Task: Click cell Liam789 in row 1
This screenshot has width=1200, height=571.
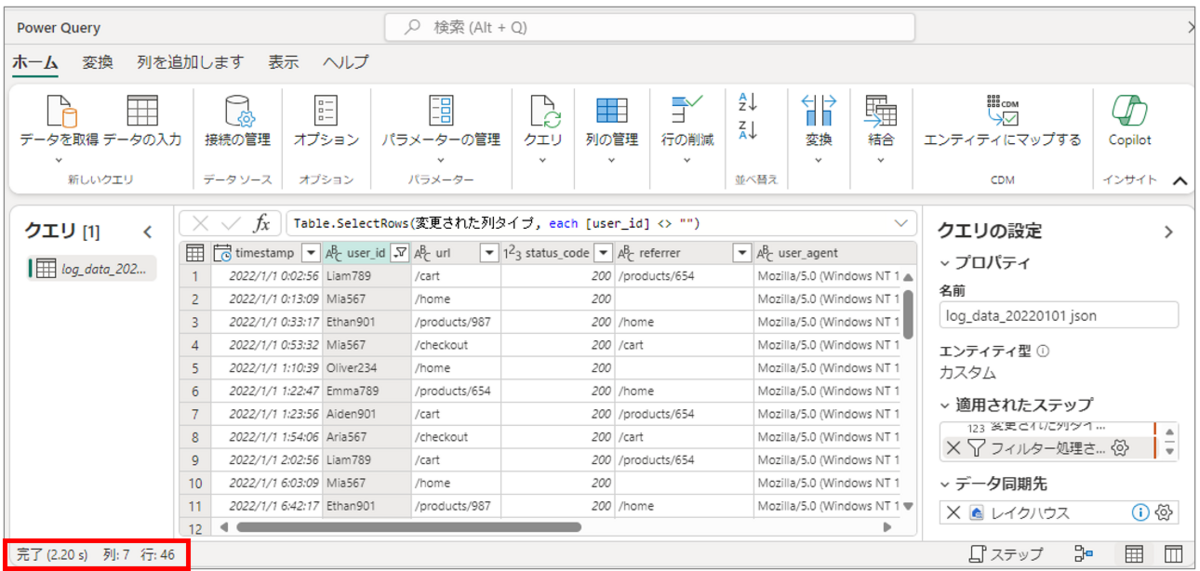Action: pyautogui.click(x=366, y=275)
